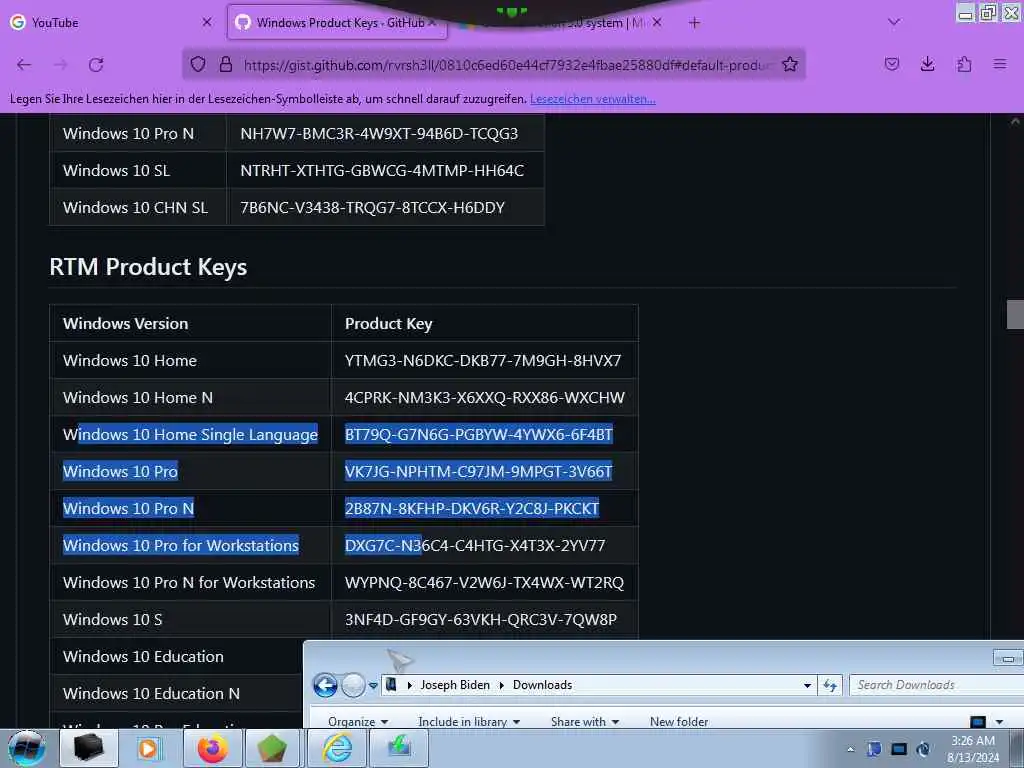Click the Windows 10 Pro key VK7JG
Screen dimensions: 1024x768
(x=478, y=472)
